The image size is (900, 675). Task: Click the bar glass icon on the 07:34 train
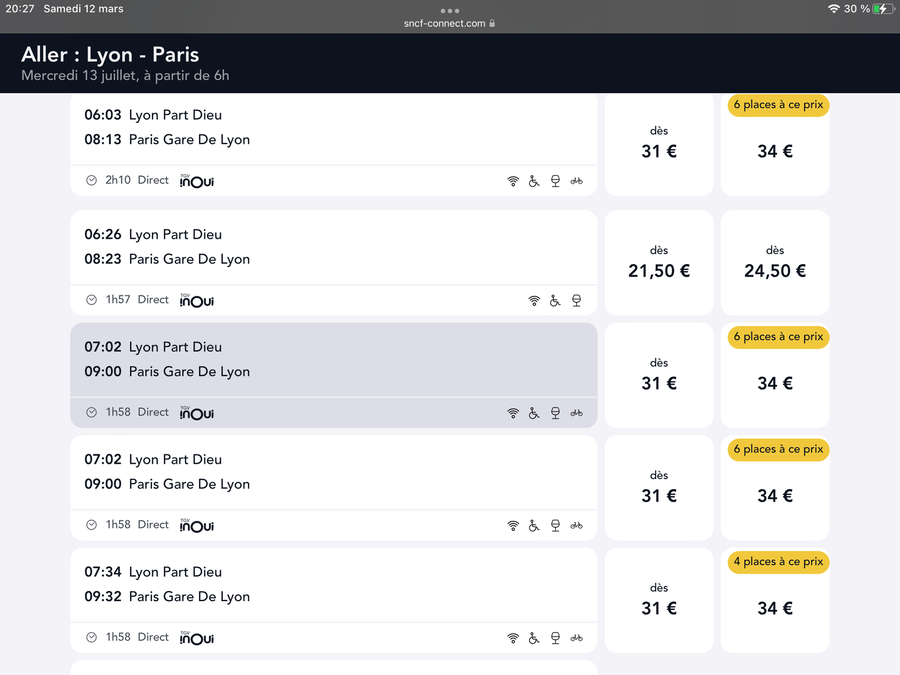click(555, 638)
